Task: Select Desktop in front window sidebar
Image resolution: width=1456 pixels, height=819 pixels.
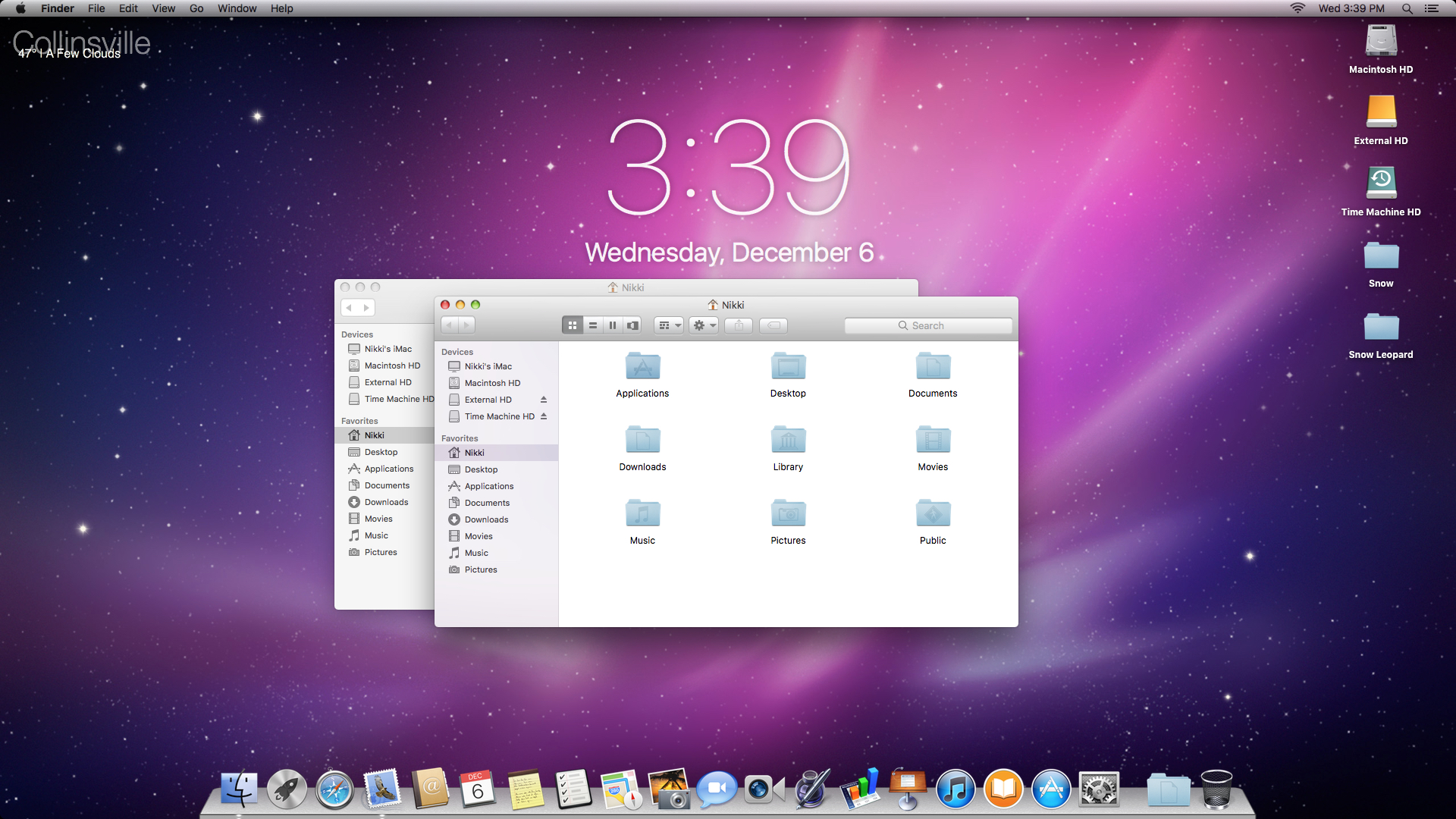Action: click(x=497, y=469)
